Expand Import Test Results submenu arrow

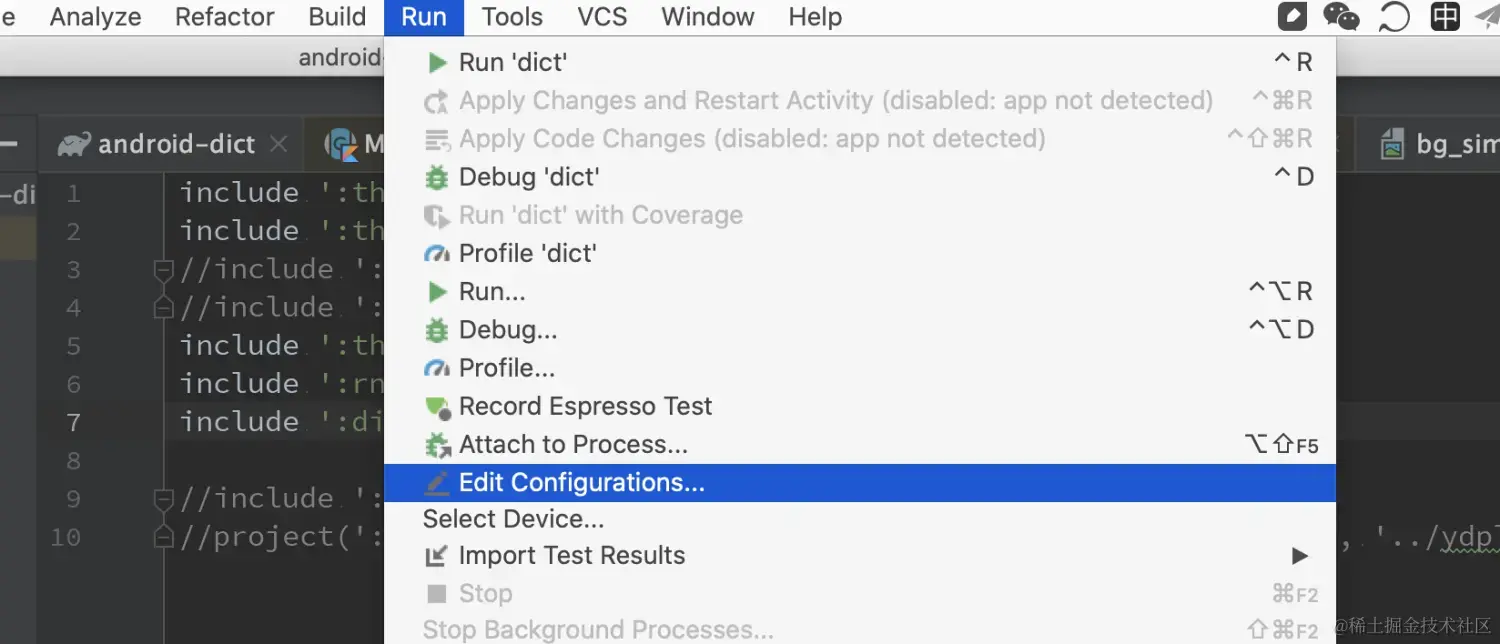pyautogui.click(x=1299, y=556)
